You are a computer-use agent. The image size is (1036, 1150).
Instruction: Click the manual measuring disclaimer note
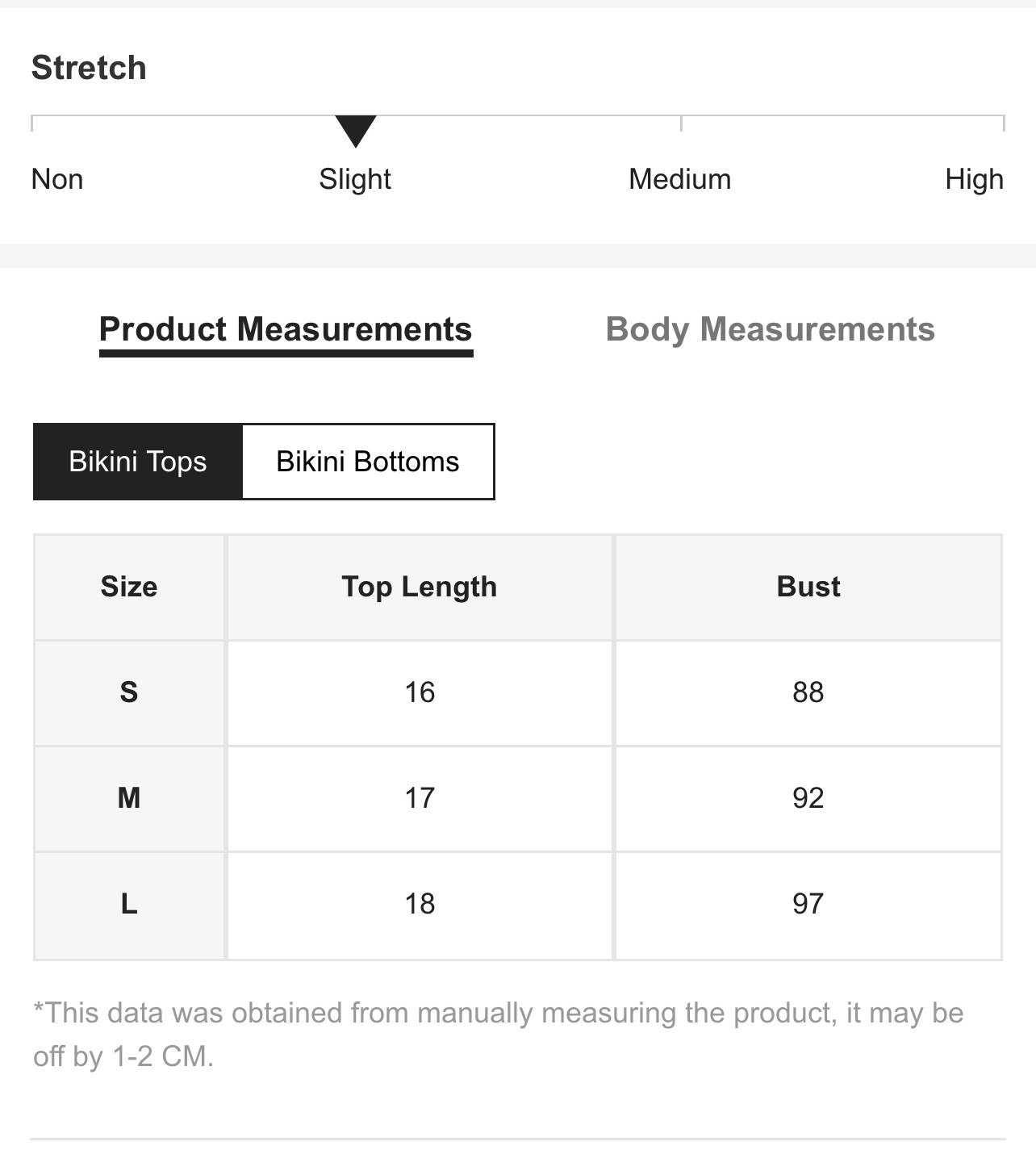[499, 1035]
